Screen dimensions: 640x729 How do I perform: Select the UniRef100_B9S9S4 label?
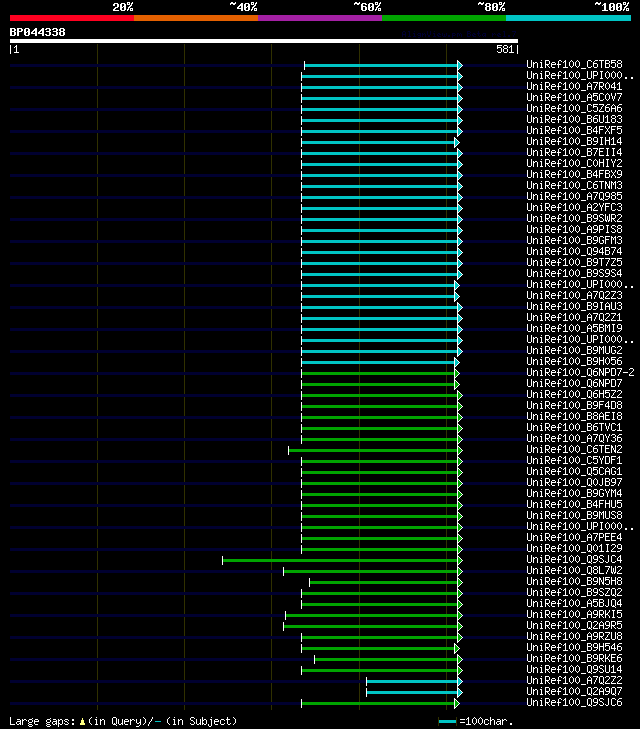pos(574,273)
